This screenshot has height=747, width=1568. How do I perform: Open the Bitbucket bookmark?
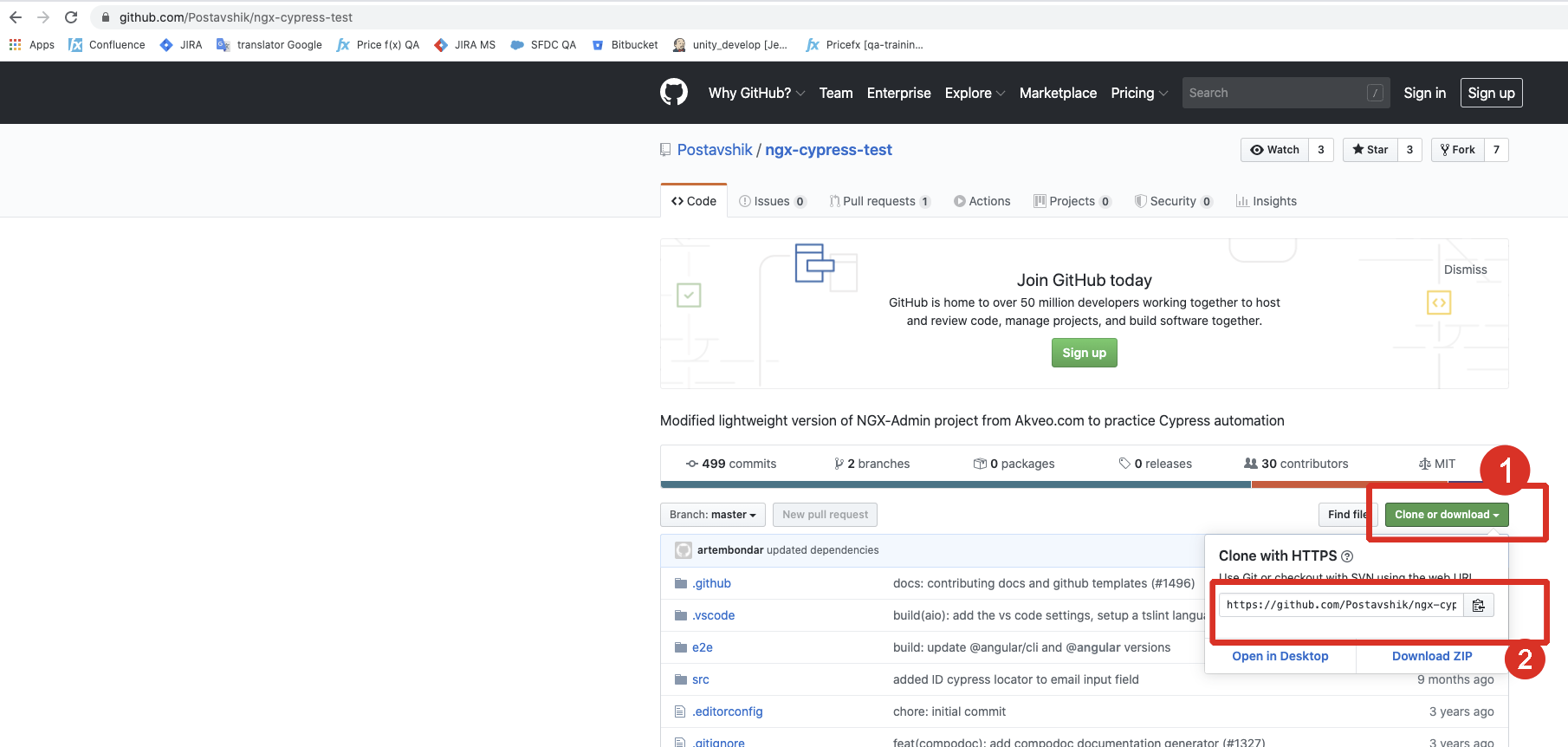625,45
